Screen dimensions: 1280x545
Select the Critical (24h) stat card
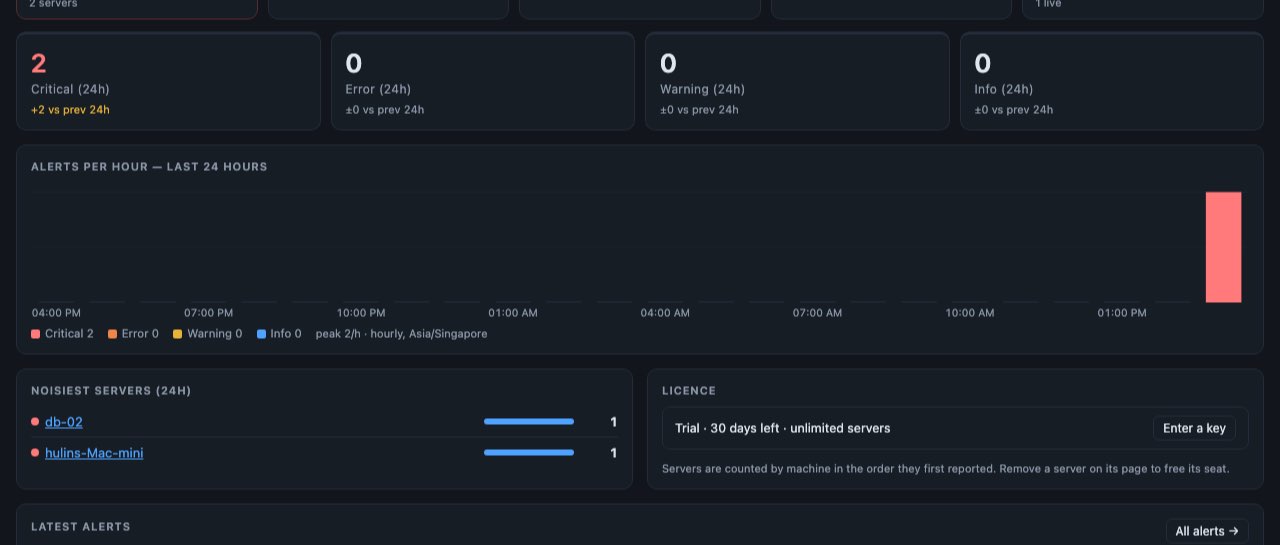[168, 81]
